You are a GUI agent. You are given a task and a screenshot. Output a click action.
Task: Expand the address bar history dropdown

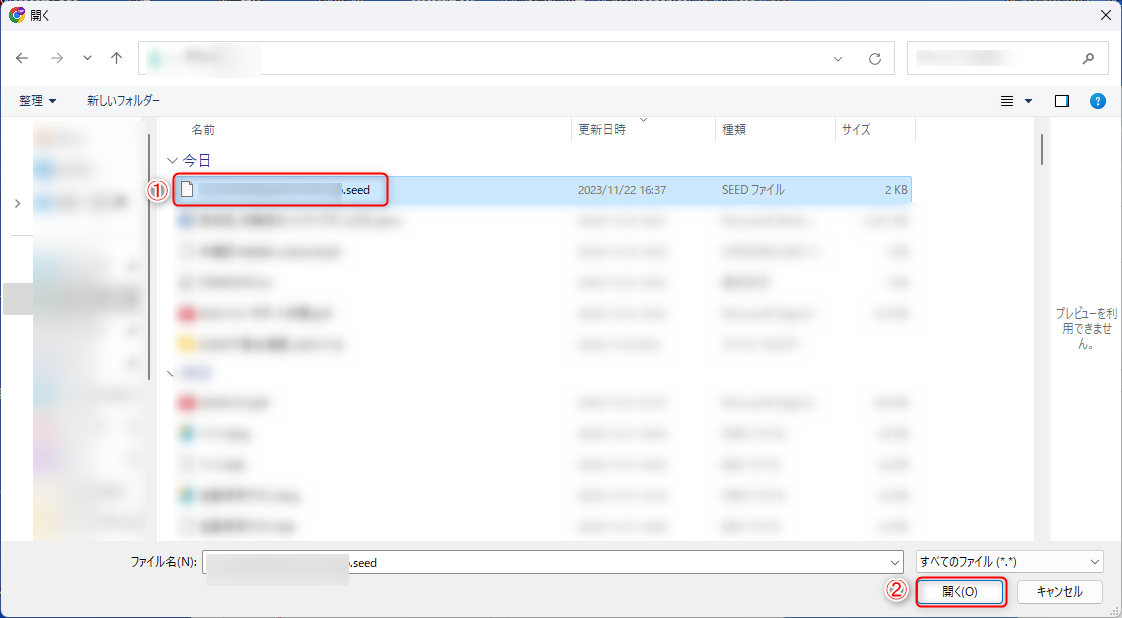click(x=838, y=59)
